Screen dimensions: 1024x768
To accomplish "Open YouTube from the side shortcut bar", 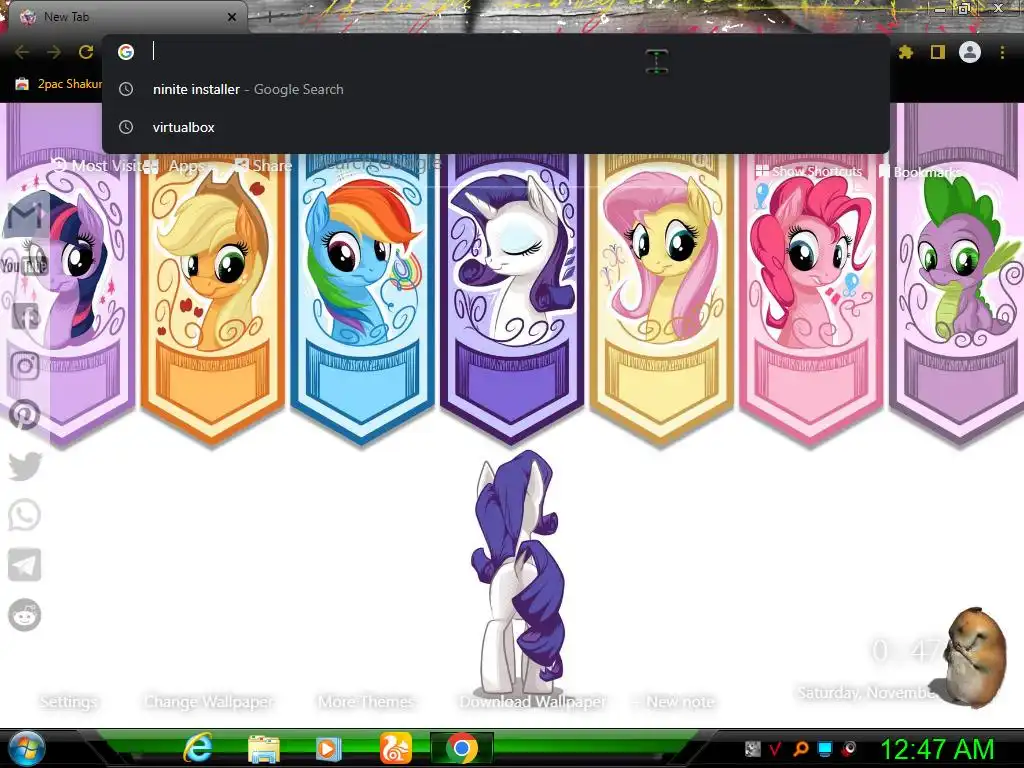I will click(25, 264).
